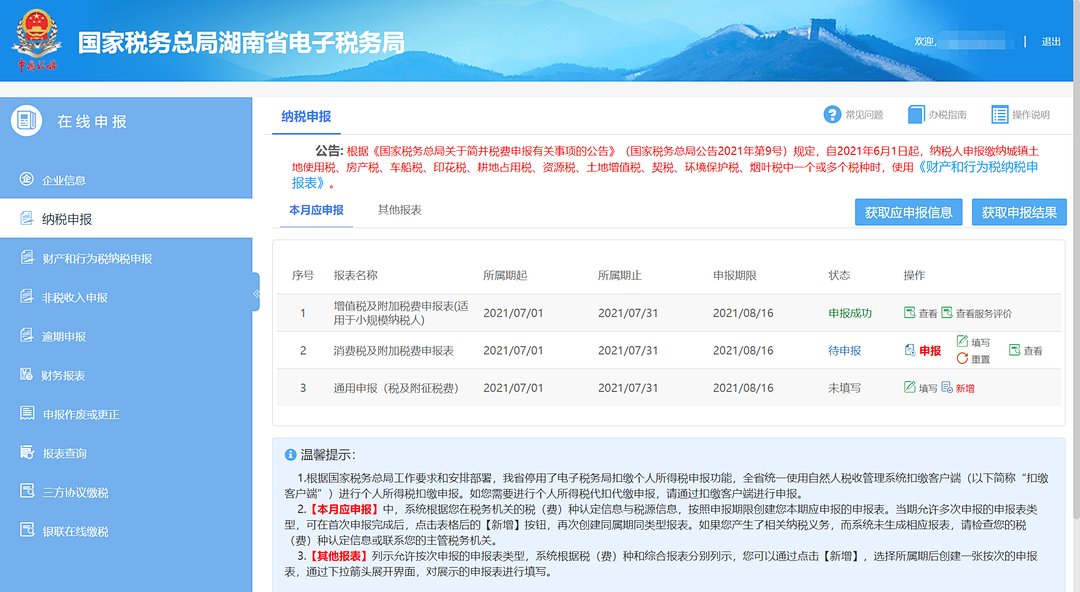Click the 企业信息 sidebar icon
Screen dimensions: 1080x592
click(x=26, y=179)
